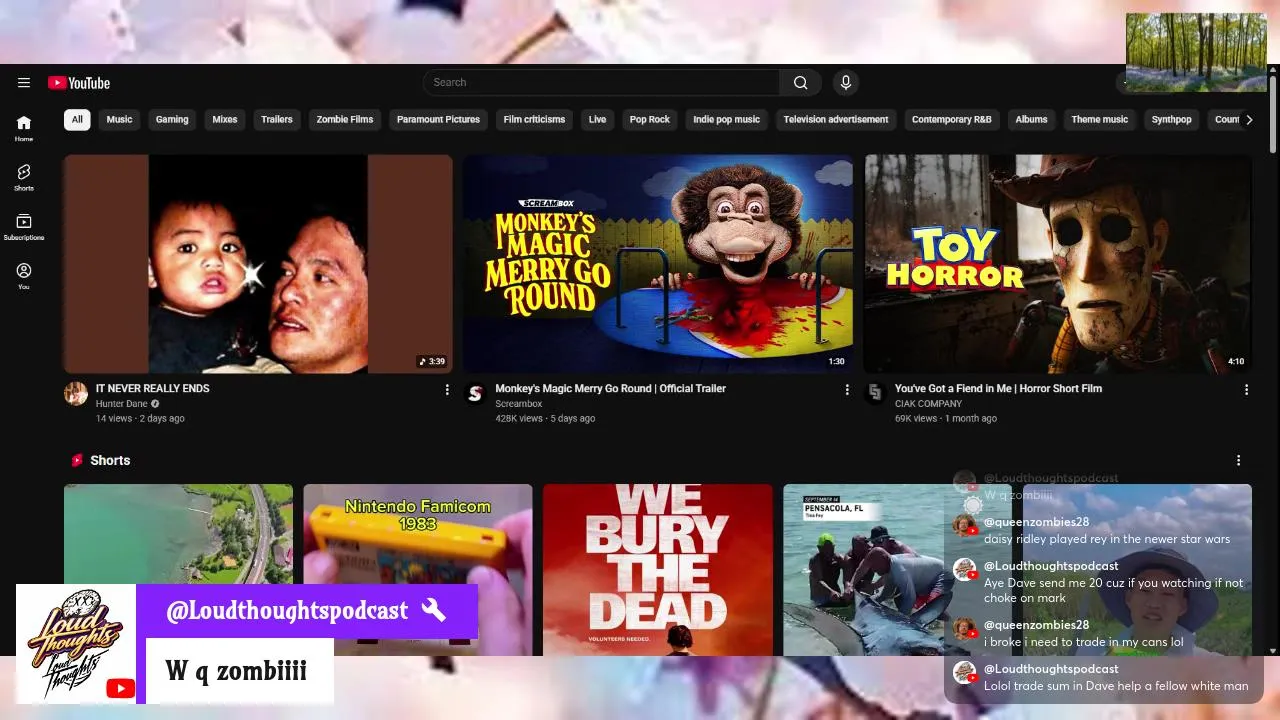Open the Shorts section options menu
Image resolution: width=1280 pixels, height=720 pixels.
1238,460
